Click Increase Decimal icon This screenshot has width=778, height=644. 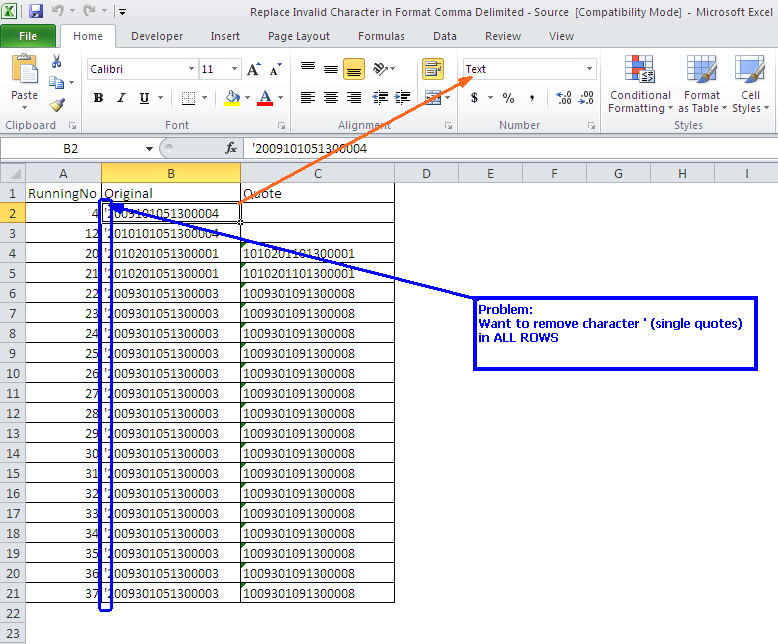pos(564,98)
